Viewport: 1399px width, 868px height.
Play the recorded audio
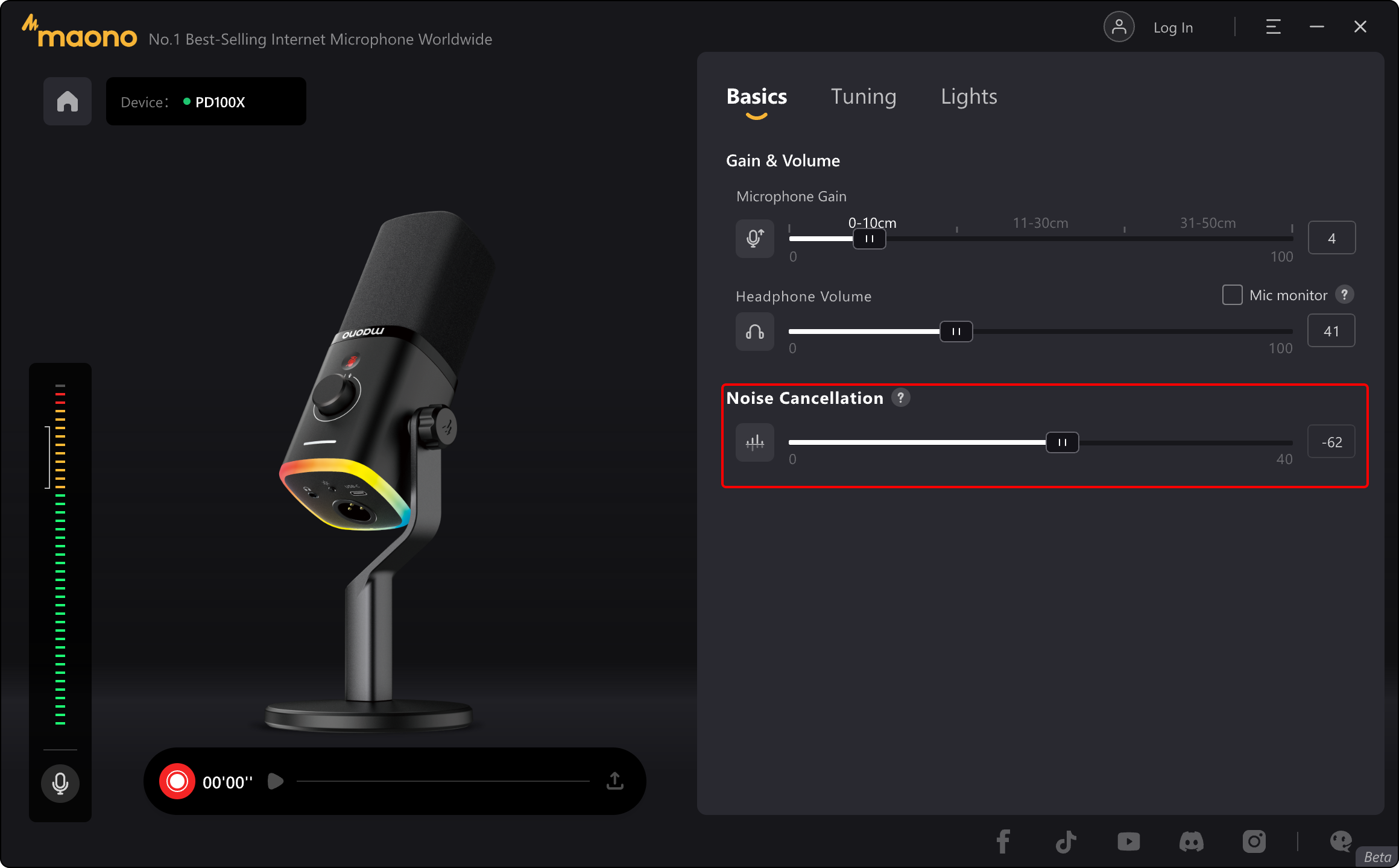tap(276, 781)
